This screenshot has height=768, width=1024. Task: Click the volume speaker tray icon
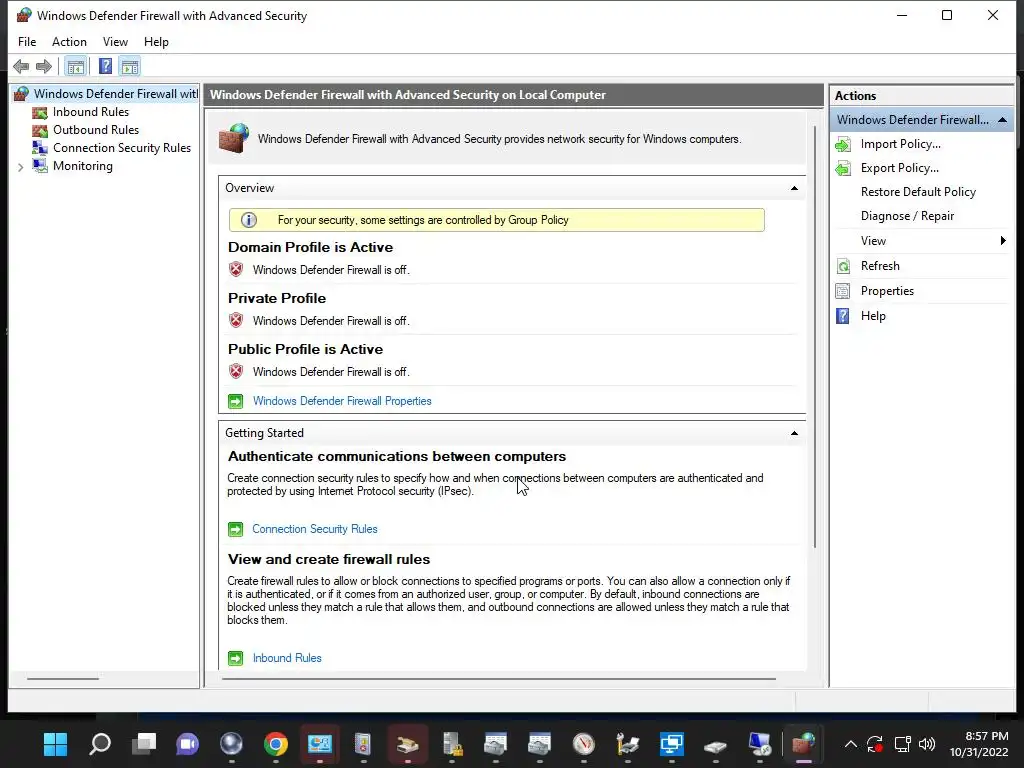(927, 744)
